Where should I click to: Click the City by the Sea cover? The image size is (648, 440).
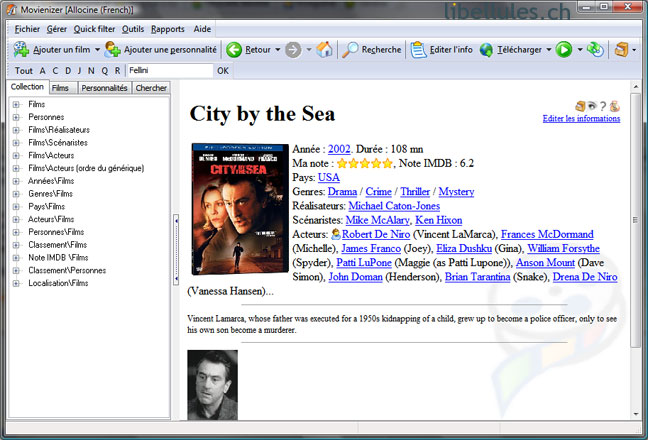click(240, 209)
